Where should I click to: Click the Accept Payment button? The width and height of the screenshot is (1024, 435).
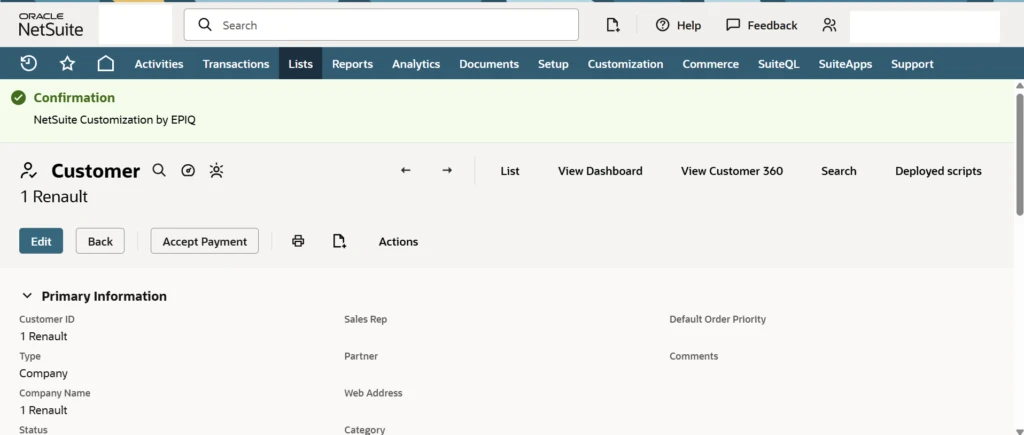(x=204, y=241)
